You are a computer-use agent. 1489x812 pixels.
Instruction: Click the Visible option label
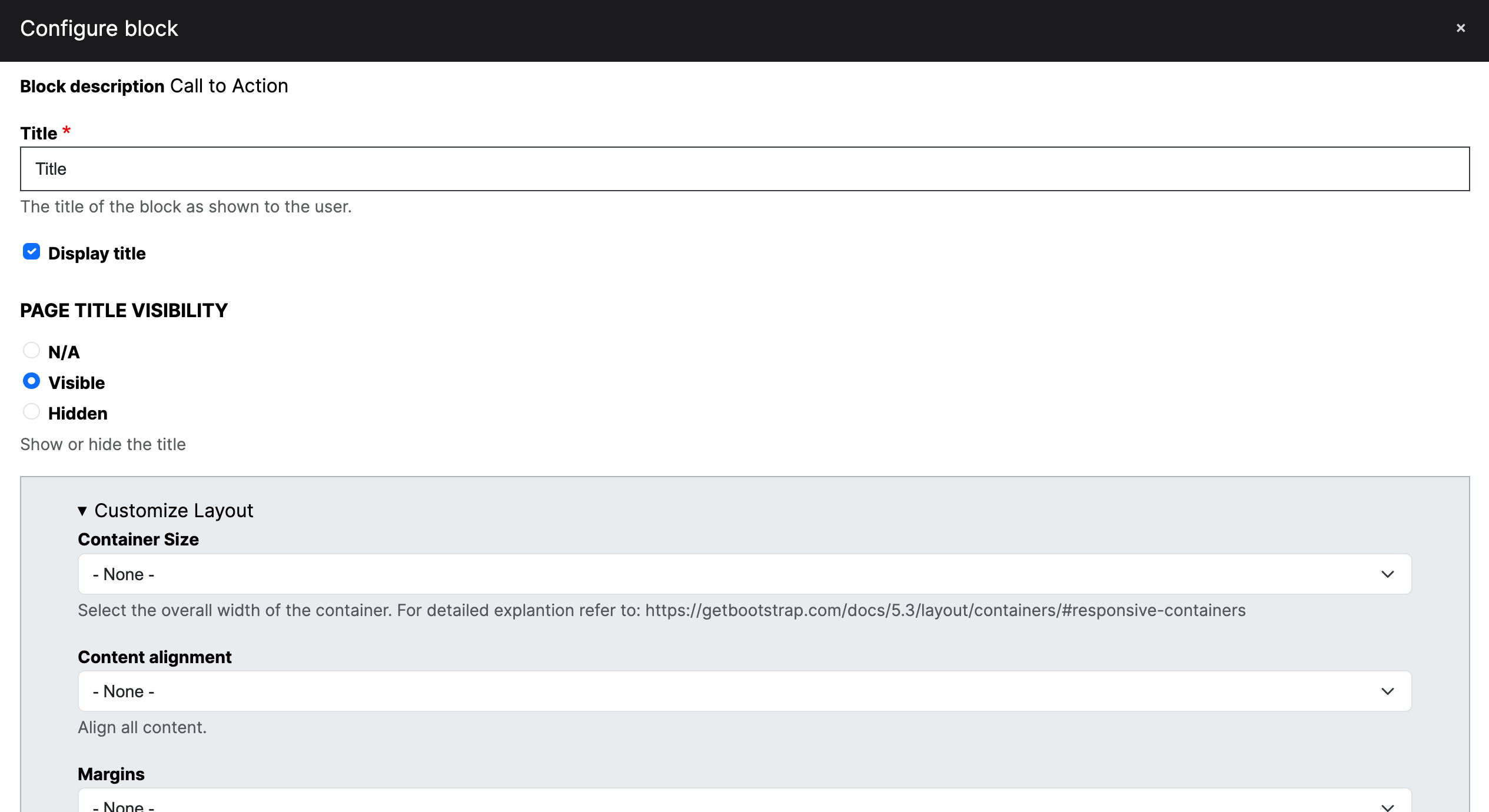[77, 383]
